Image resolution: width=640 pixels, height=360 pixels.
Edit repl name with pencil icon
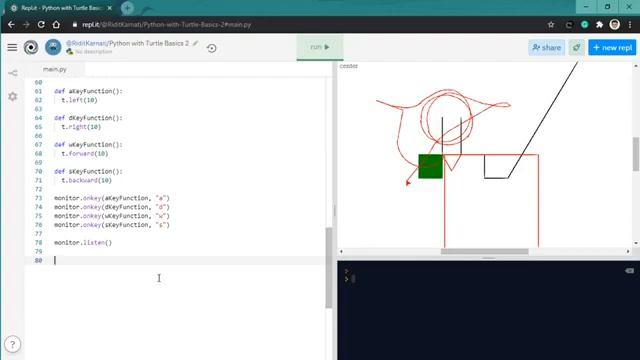[196, 43]
